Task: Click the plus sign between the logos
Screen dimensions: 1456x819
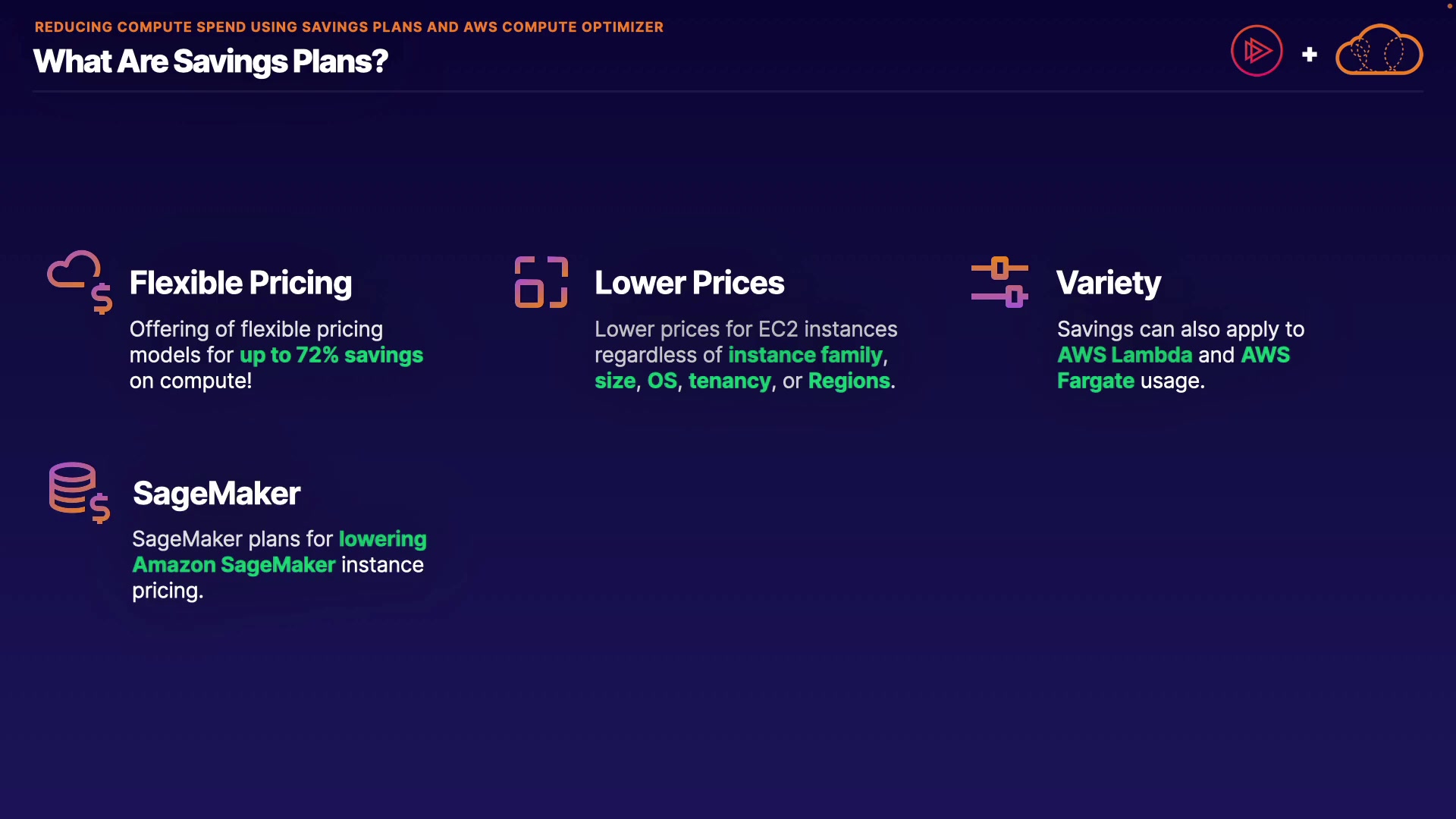Action: click(1310, 55)
